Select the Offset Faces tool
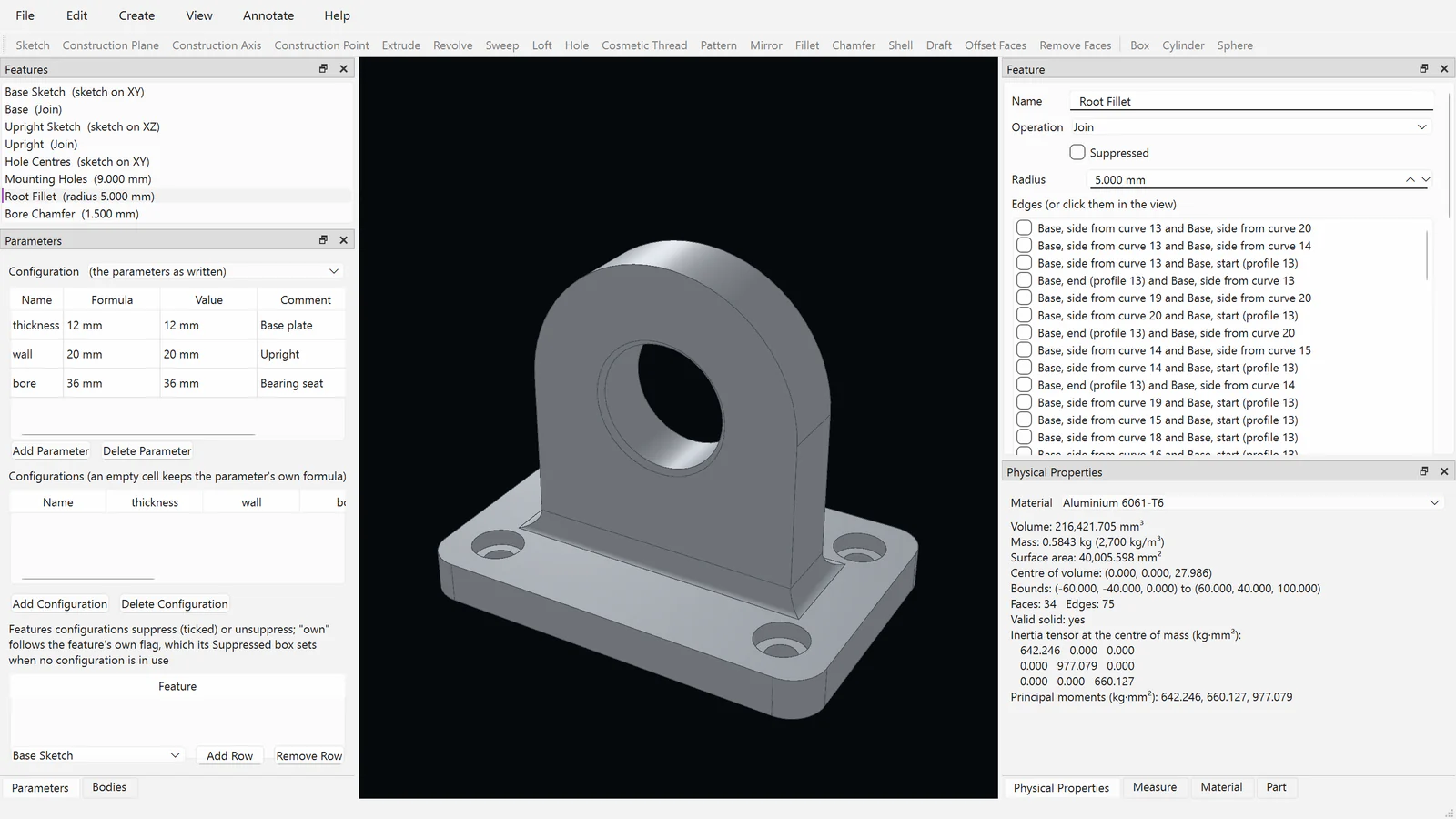This screenshot has width=1456, height=819. tap(996, 45)
